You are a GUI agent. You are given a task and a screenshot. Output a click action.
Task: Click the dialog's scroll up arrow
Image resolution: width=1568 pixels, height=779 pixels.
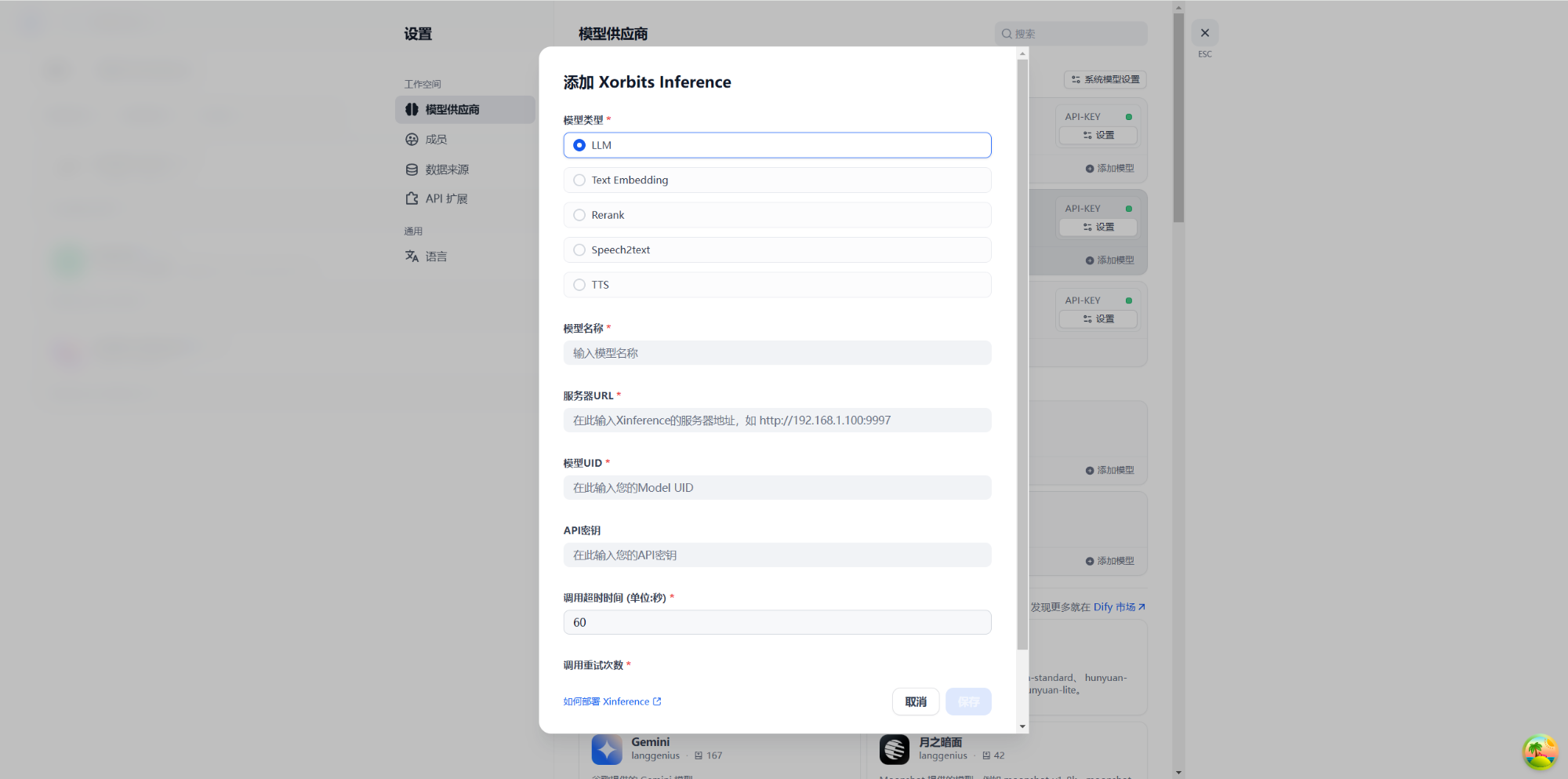coord(1022,54)
